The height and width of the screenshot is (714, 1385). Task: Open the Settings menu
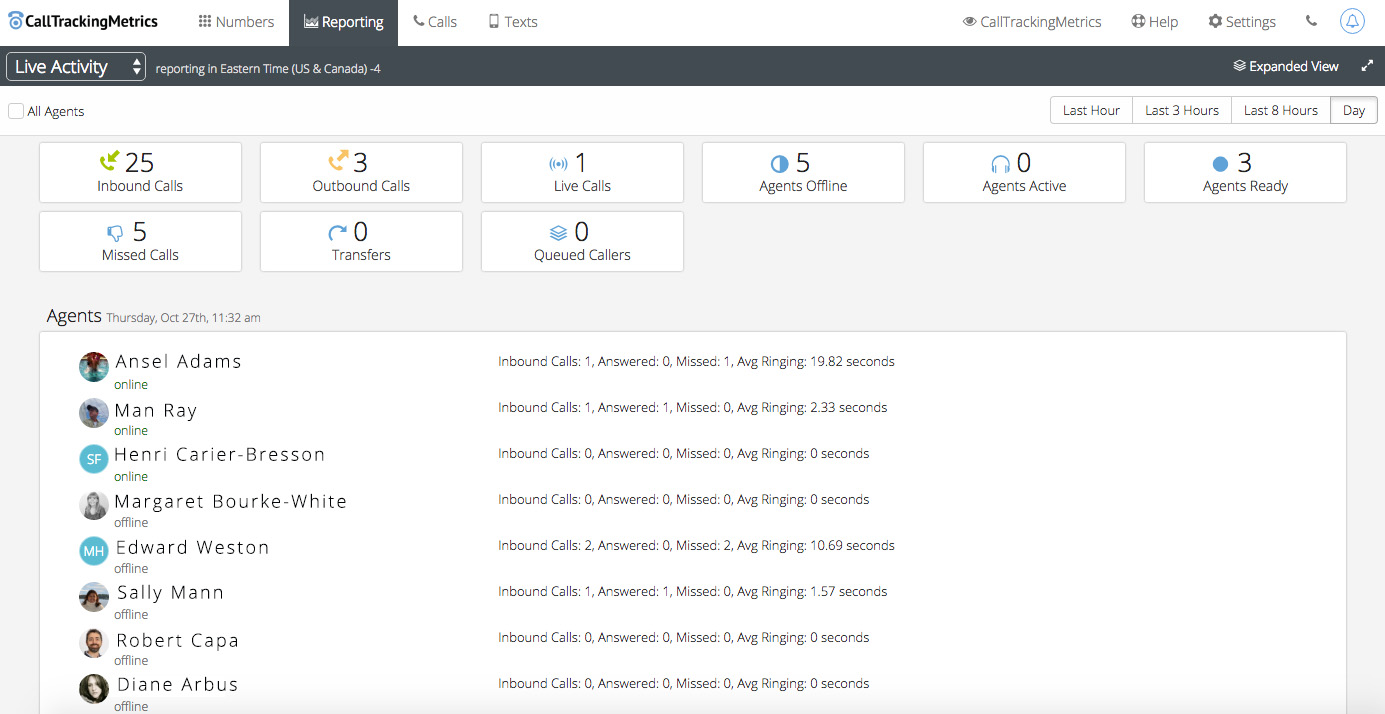pyautogui.click(x=1241, y=22)
